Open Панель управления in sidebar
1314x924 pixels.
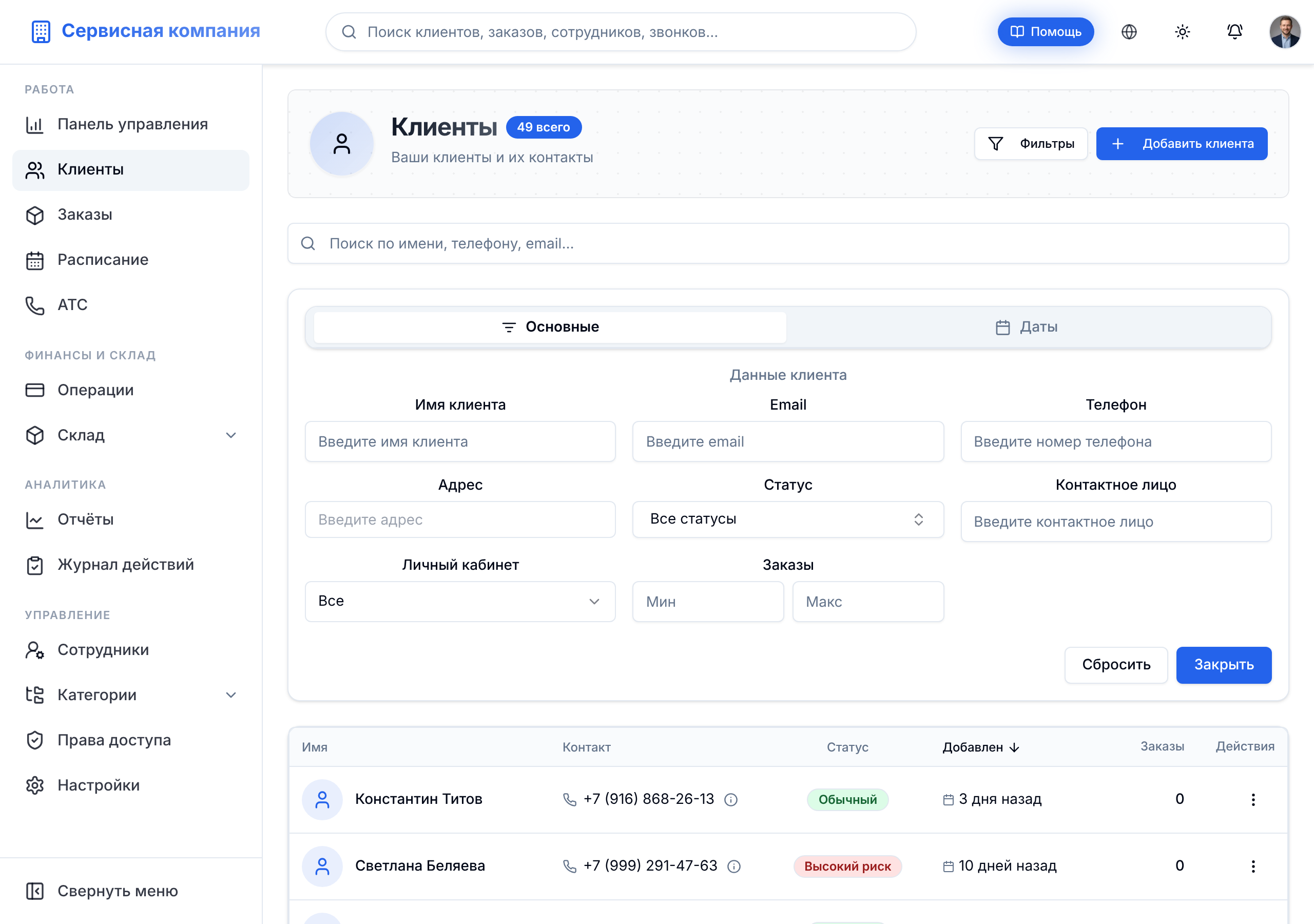pyautogui.click(x=131, y=125)
